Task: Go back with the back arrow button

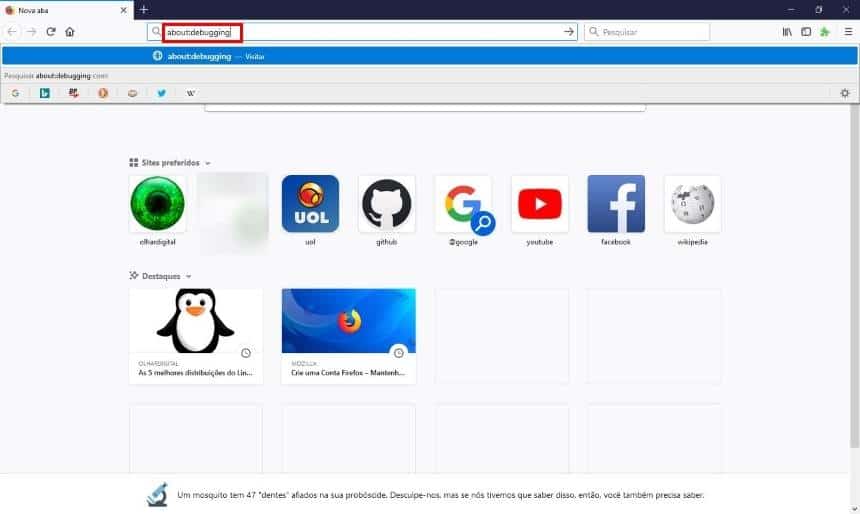Action: 12,32
